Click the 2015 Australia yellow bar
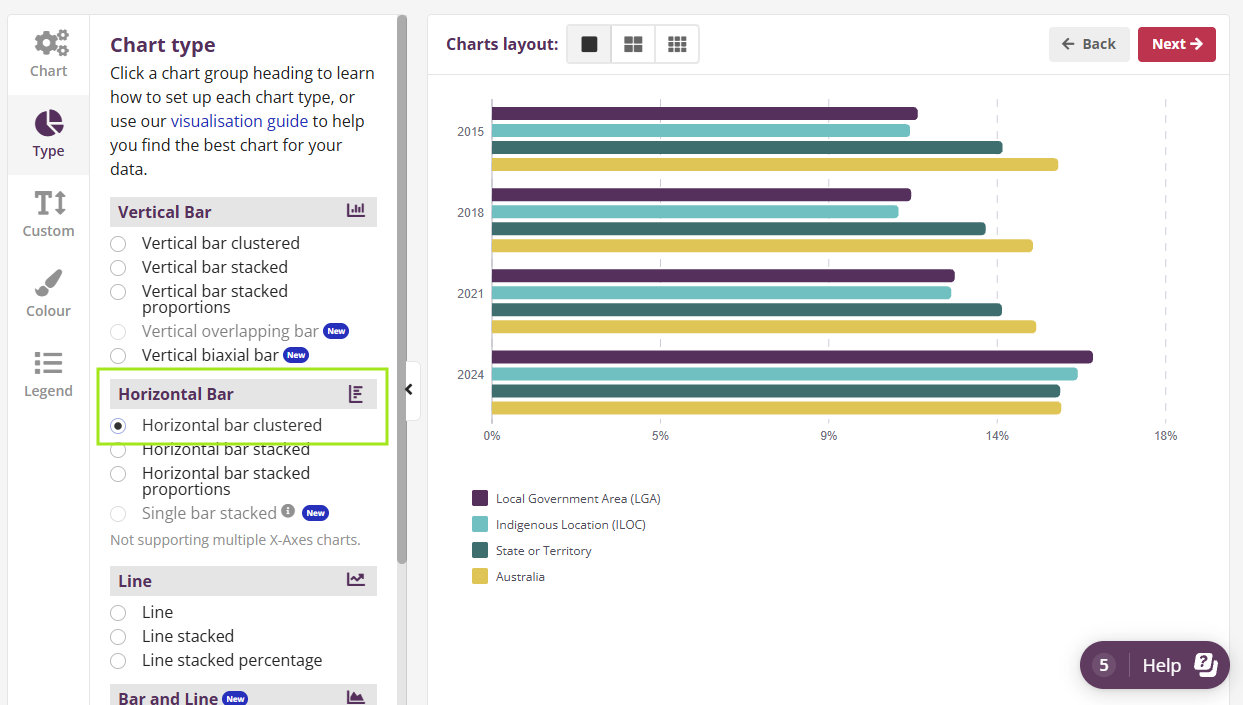 coord(775,164)
